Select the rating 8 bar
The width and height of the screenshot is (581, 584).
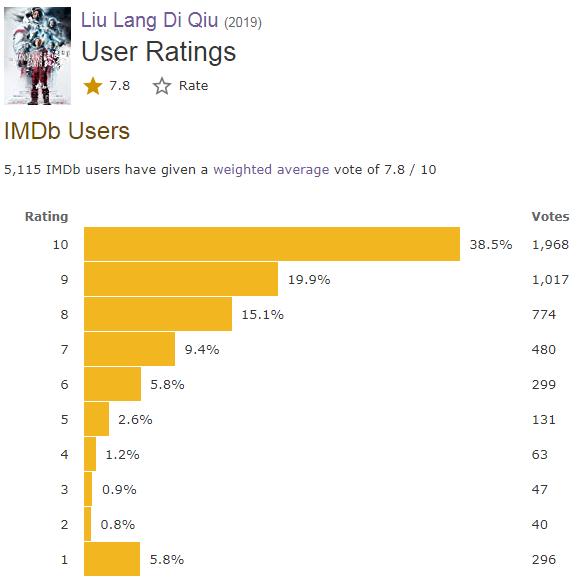pyautogui.click(x=158, y=314)
